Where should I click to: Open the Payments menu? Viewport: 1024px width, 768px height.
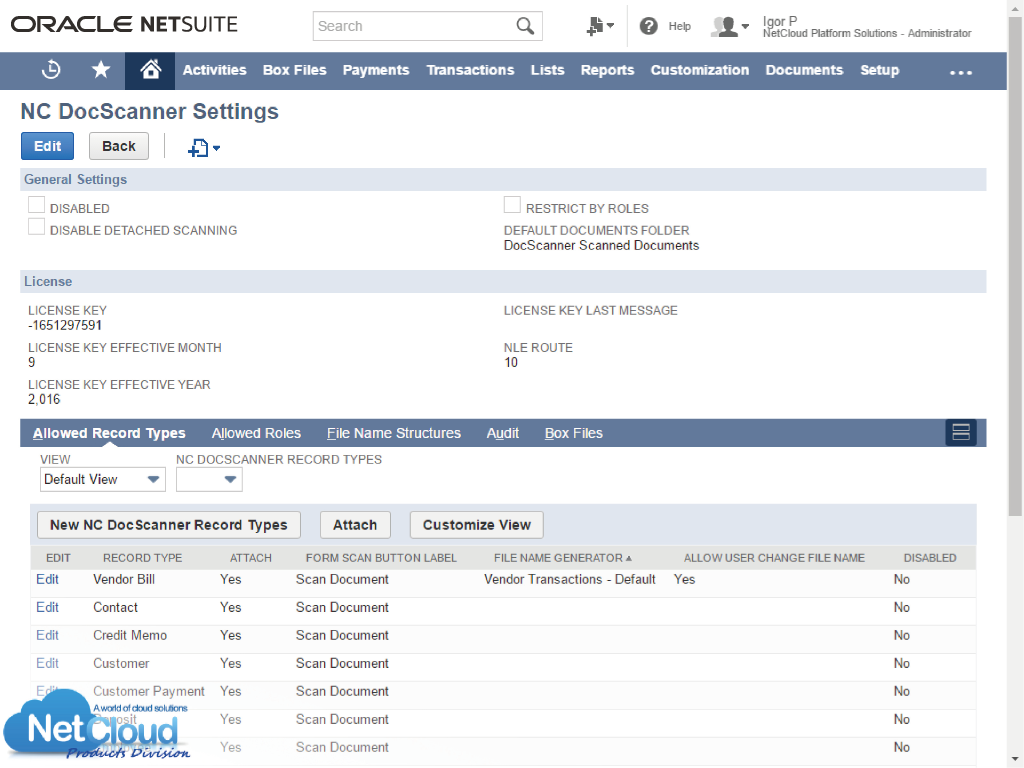tap(376, 70)
